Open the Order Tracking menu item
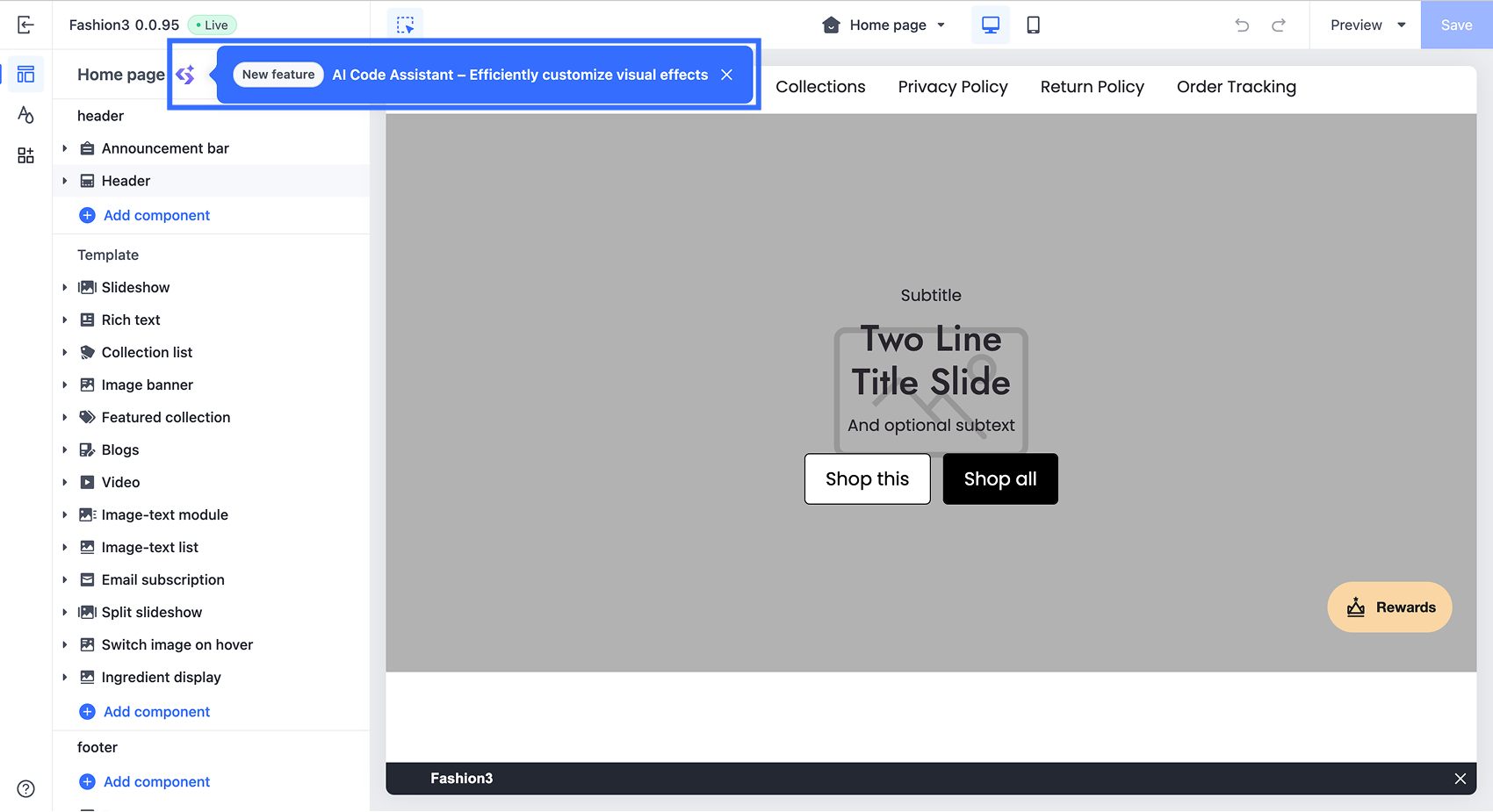 [x=1237, y=87]
